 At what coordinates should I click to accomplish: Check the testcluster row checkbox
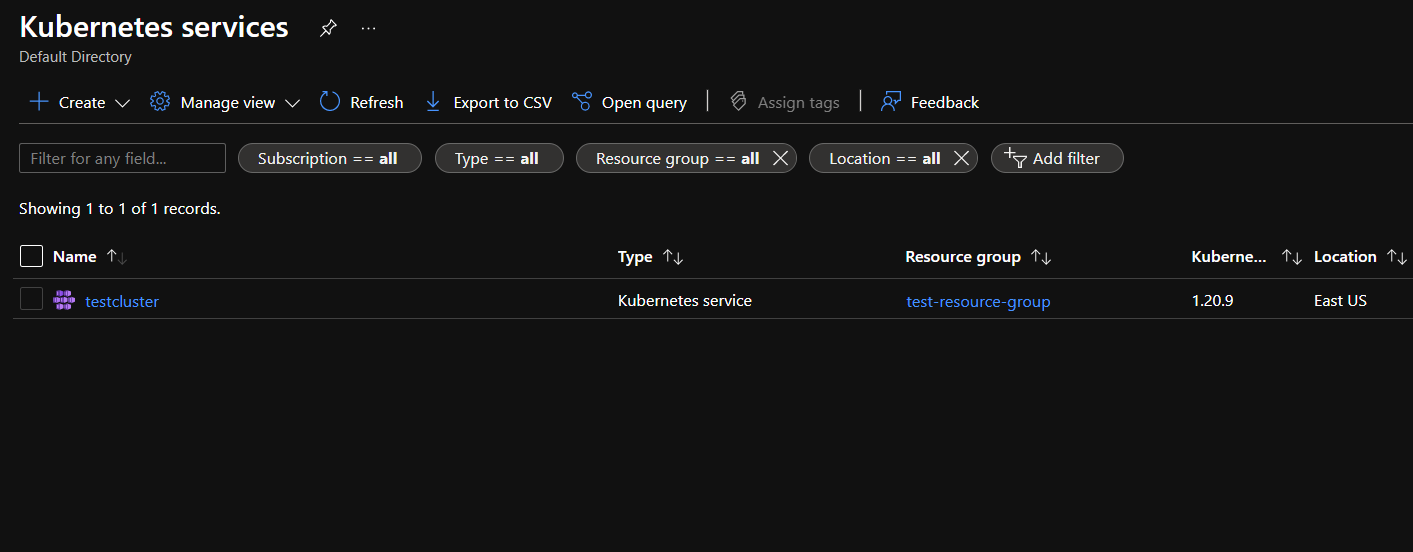click(x=32, y=299)
